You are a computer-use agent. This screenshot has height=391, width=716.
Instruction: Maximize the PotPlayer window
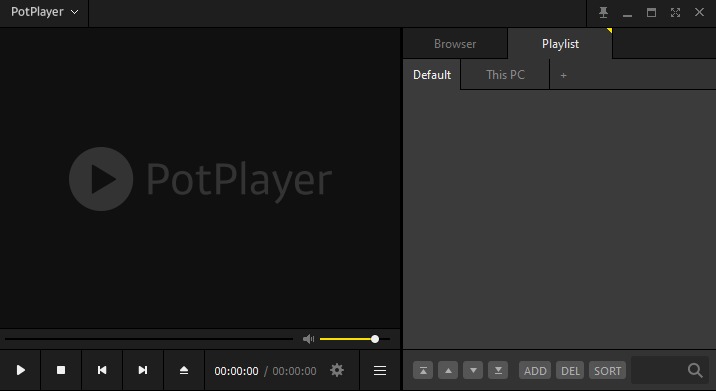click(652, 12)
